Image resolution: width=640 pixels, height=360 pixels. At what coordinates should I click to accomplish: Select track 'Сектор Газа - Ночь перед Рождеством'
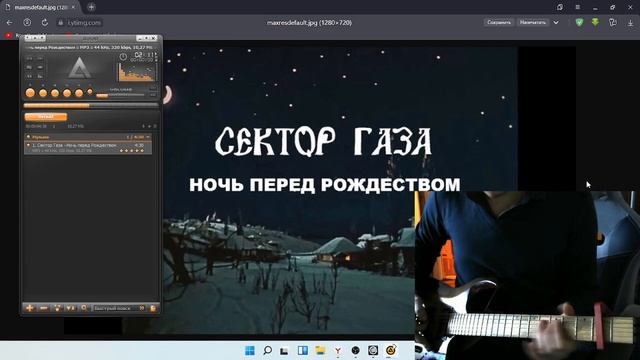click(88, 148)
